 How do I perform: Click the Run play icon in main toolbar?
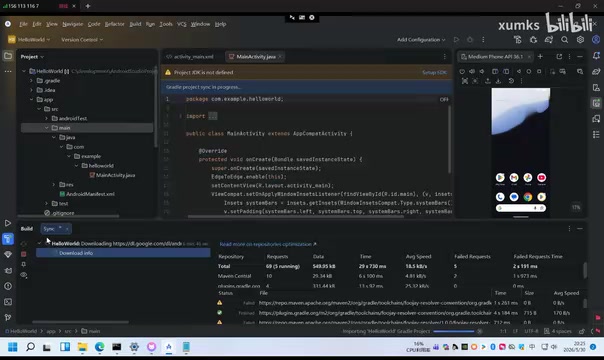(456, 40)
